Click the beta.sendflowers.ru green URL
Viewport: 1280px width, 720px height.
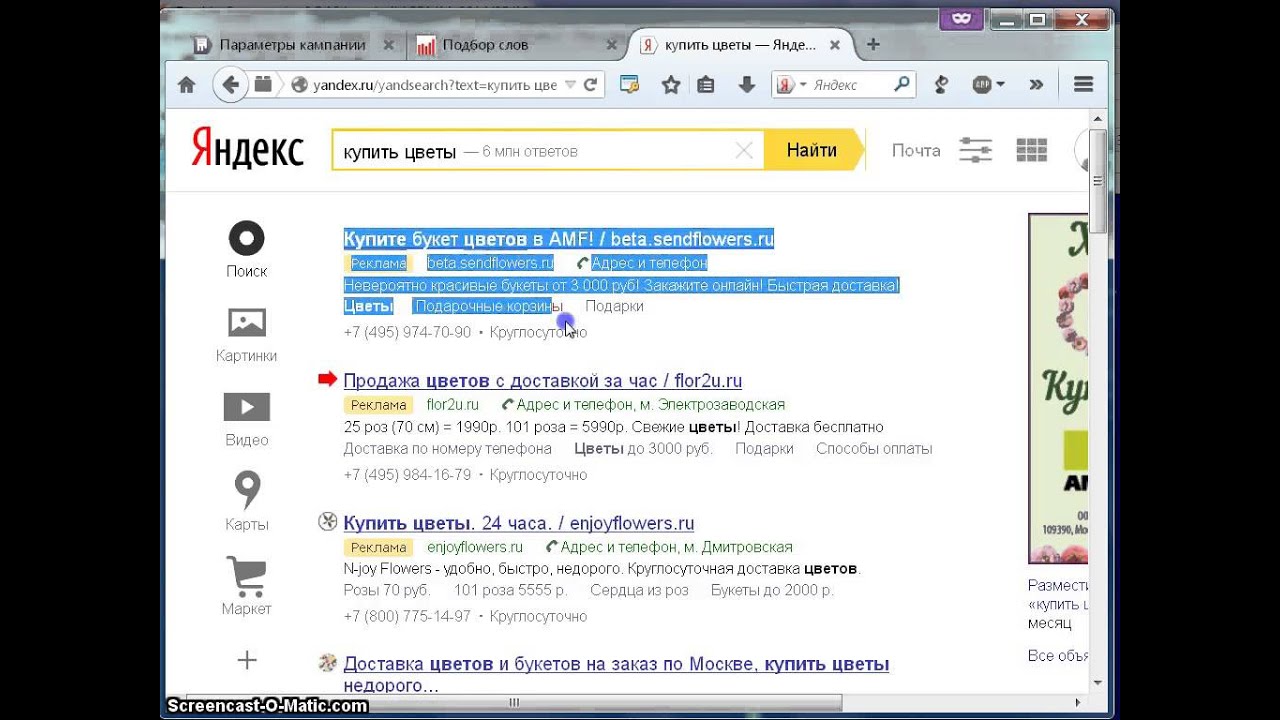point(490,263)
